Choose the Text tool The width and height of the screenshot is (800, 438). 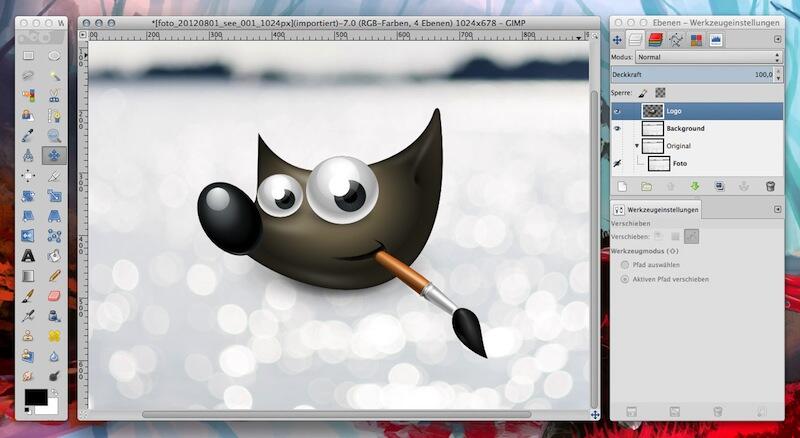(28, 255)
